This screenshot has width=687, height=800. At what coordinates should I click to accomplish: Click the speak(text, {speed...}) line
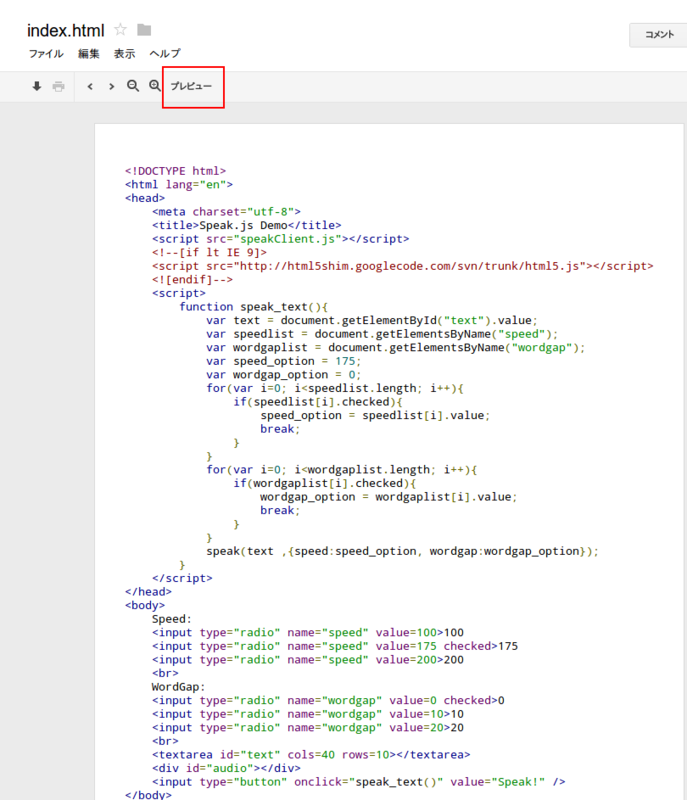click(x=402, y=552)
